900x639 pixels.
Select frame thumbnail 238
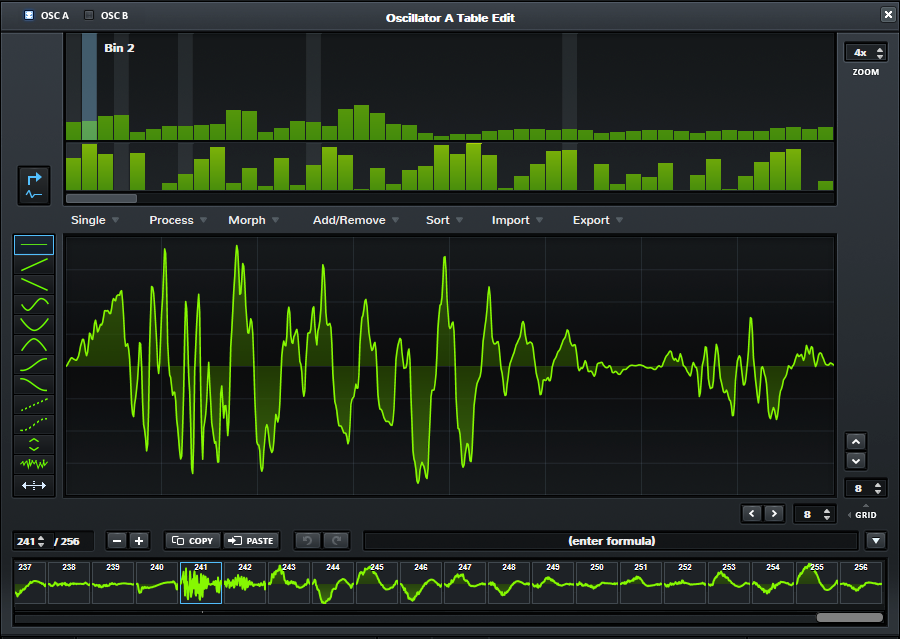coord(69,582)
